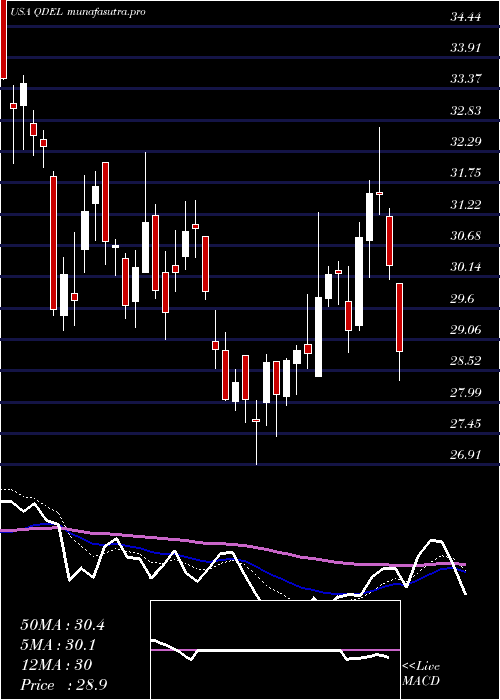
Task: Click inside the MACD inset chart box
Action: tap(275, 650)
